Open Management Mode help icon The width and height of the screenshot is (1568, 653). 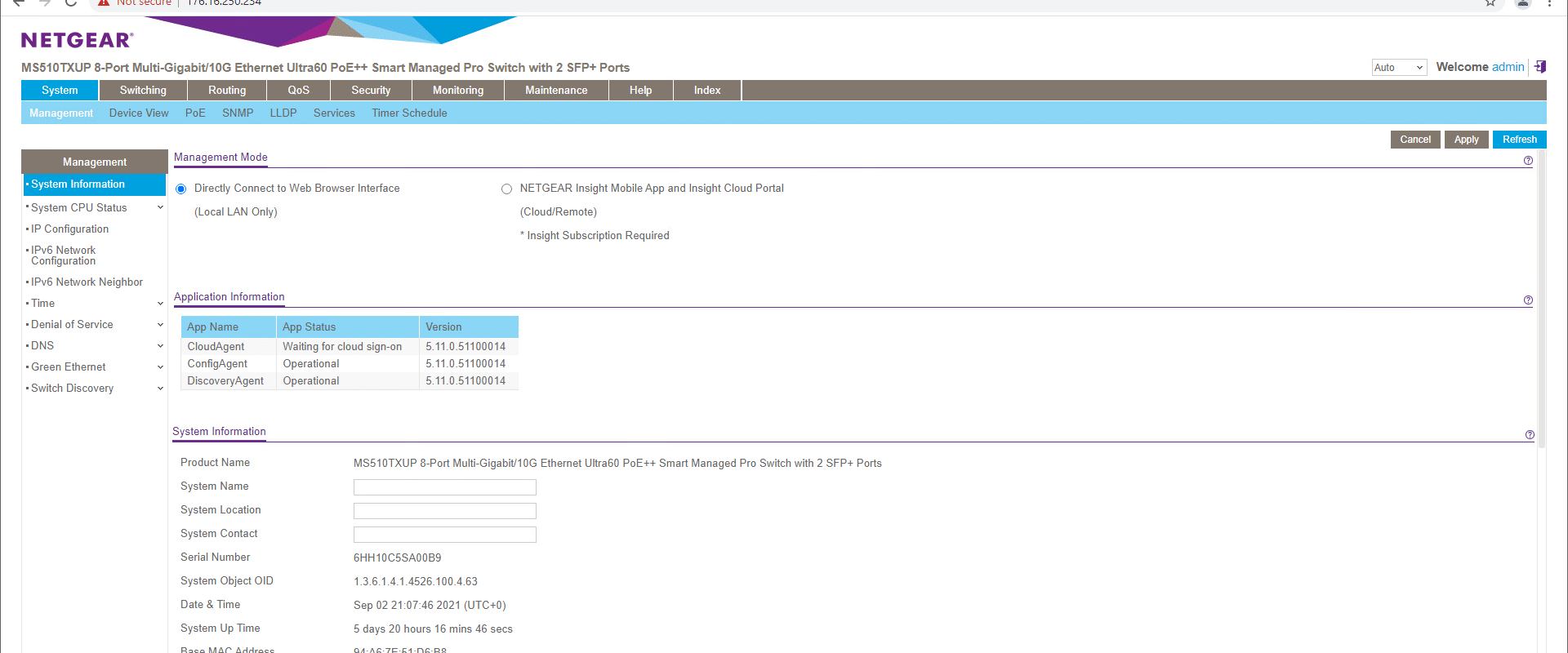coord(1528,161)
